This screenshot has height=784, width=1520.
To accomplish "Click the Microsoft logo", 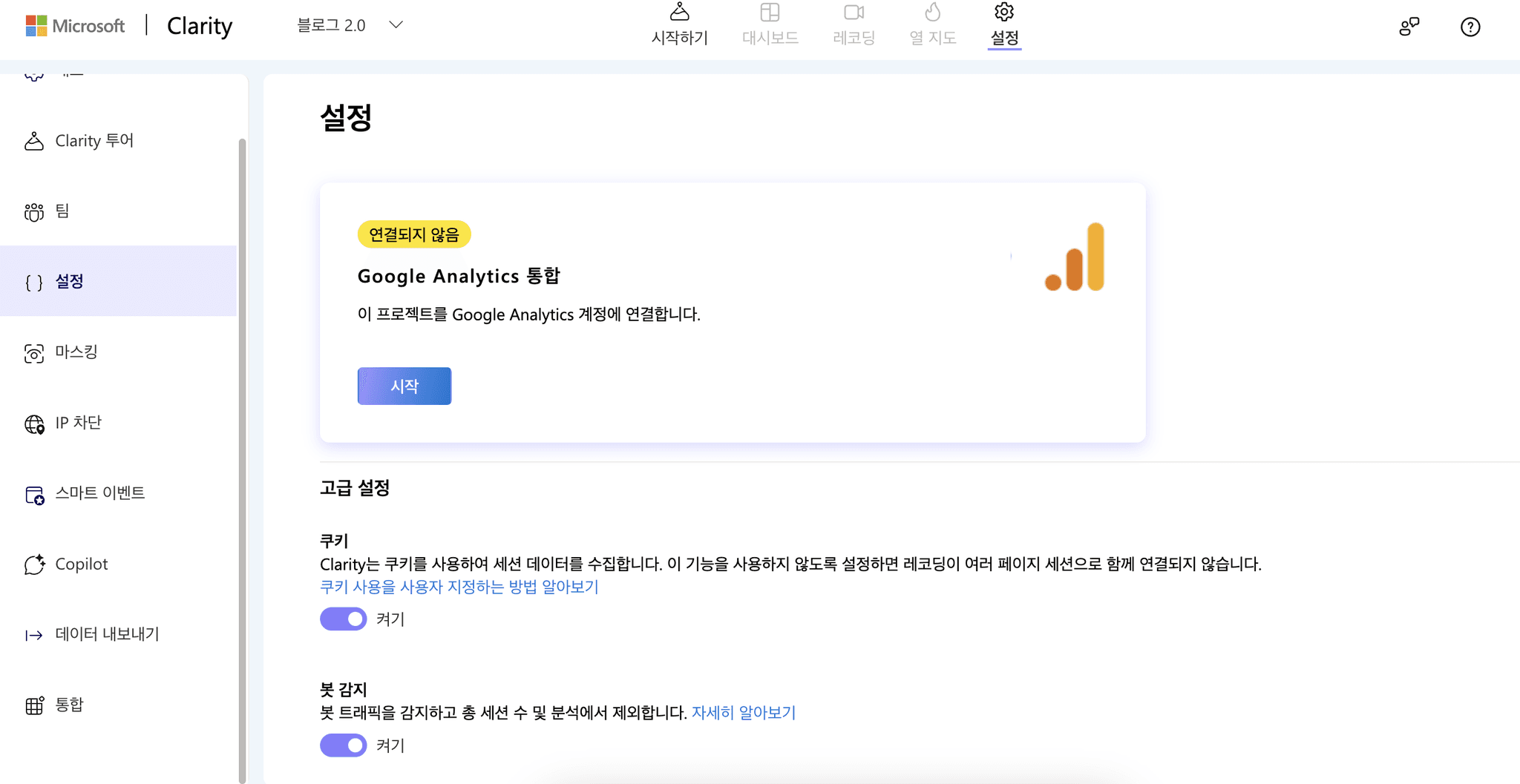I will [x=75, y=26].
